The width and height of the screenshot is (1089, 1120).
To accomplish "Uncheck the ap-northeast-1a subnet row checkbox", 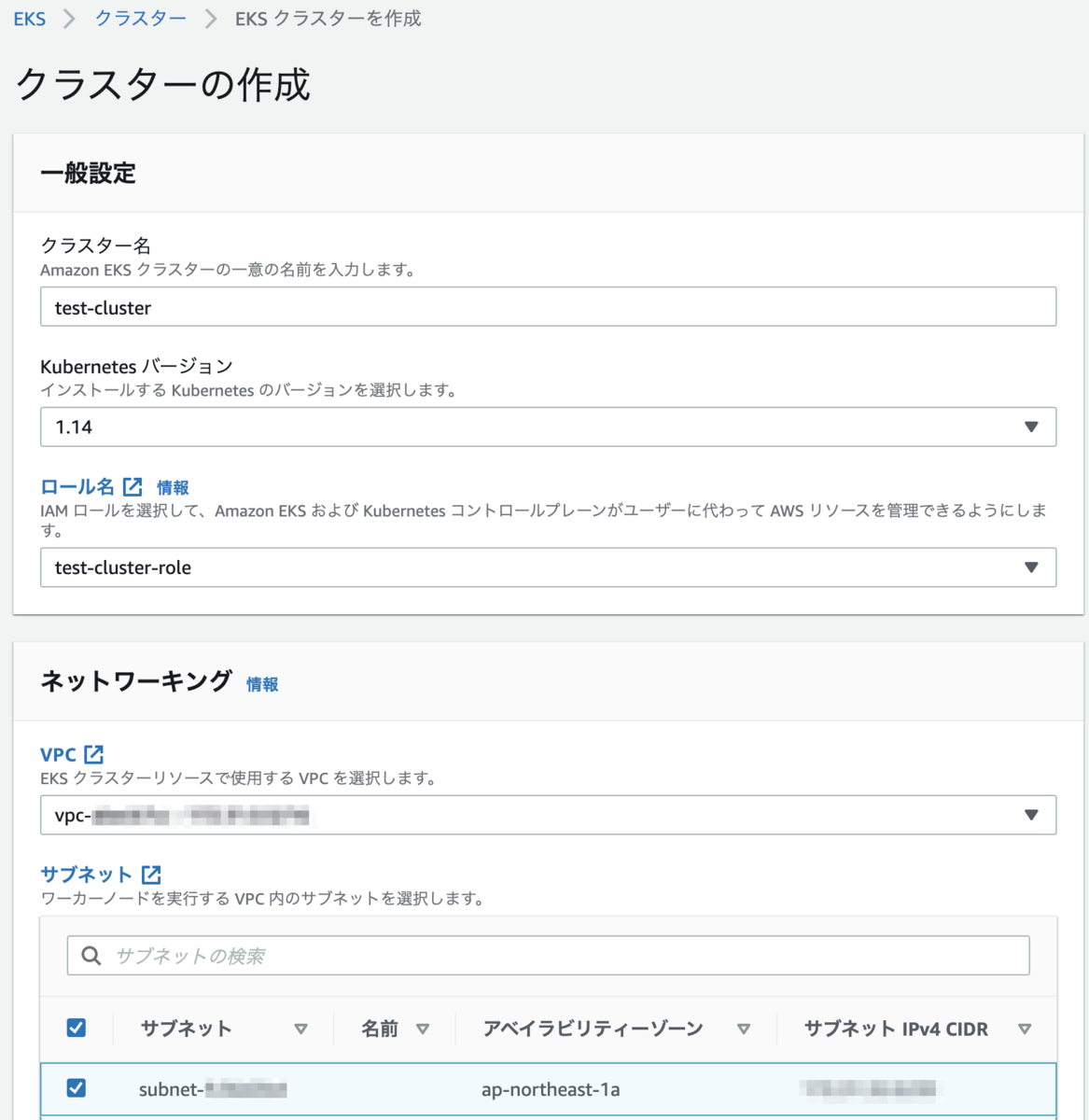I will click(77, 1087).
